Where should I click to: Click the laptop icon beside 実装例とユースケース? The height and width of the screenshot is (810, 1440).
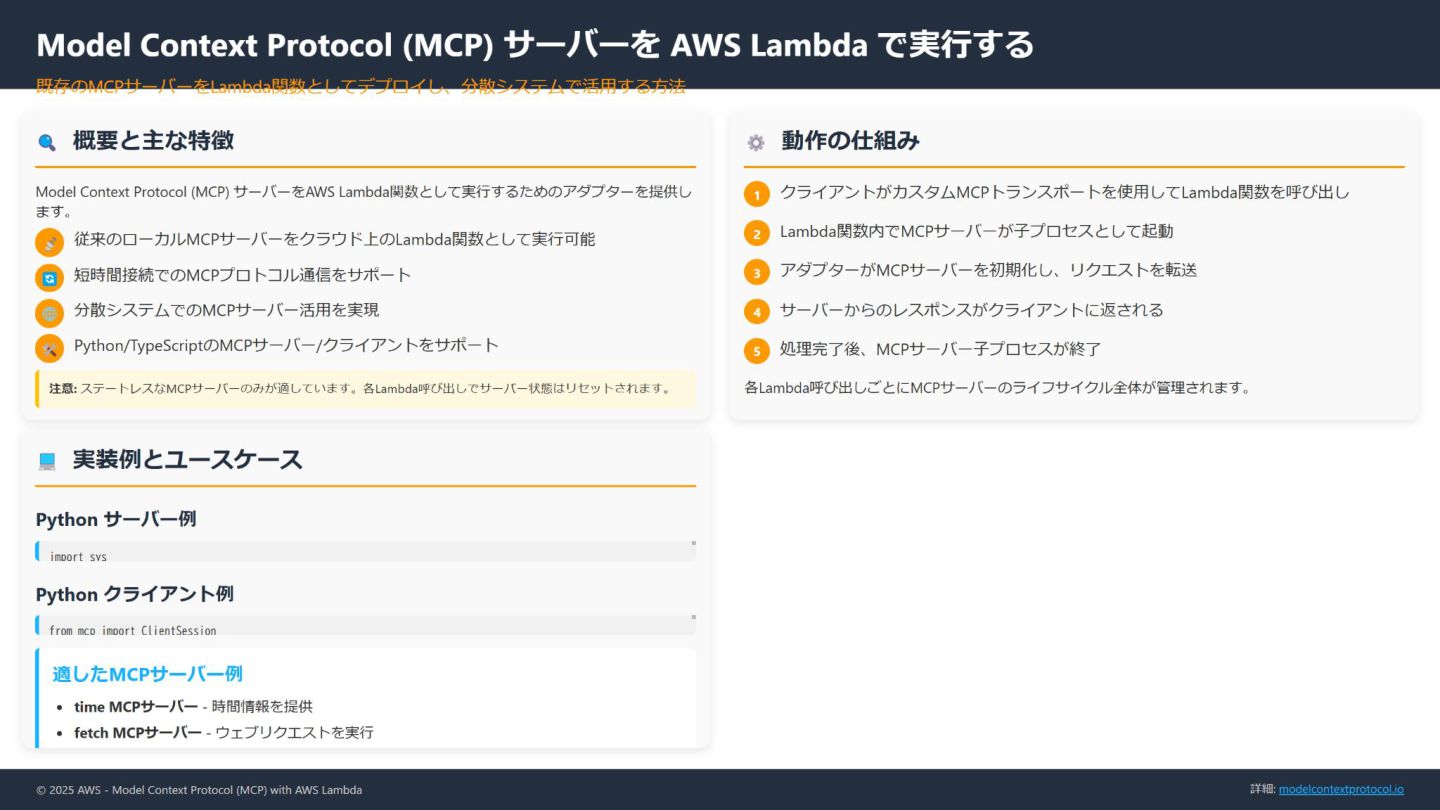point(47,461)
